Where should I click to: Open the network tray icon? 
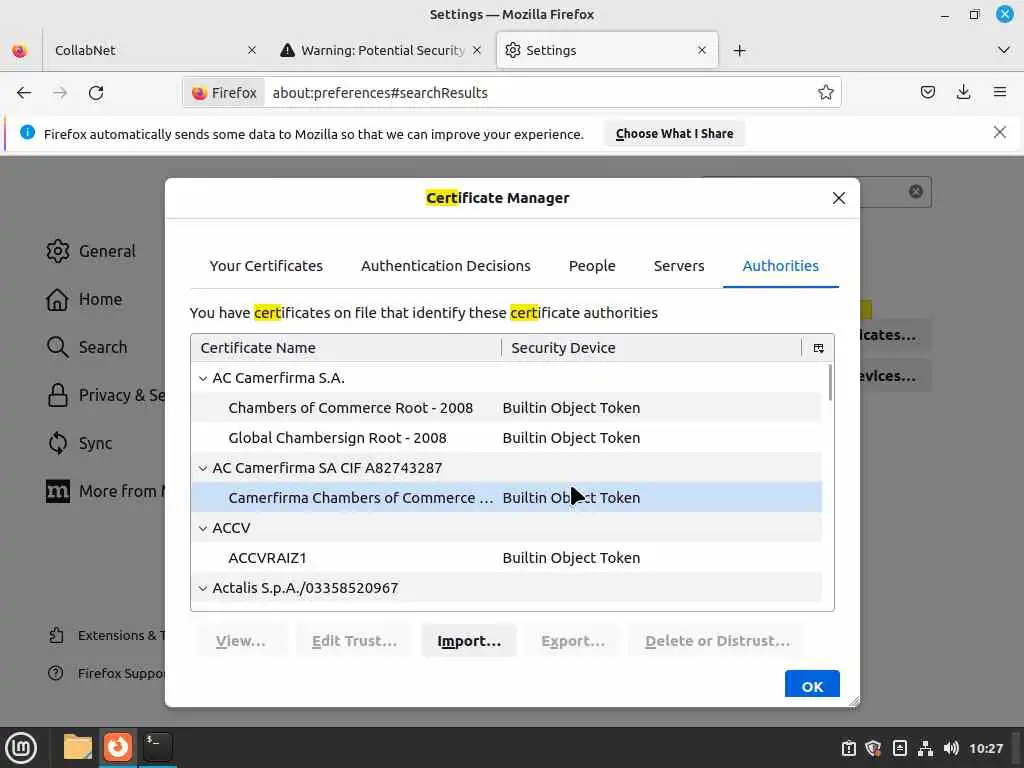(925, 748)
